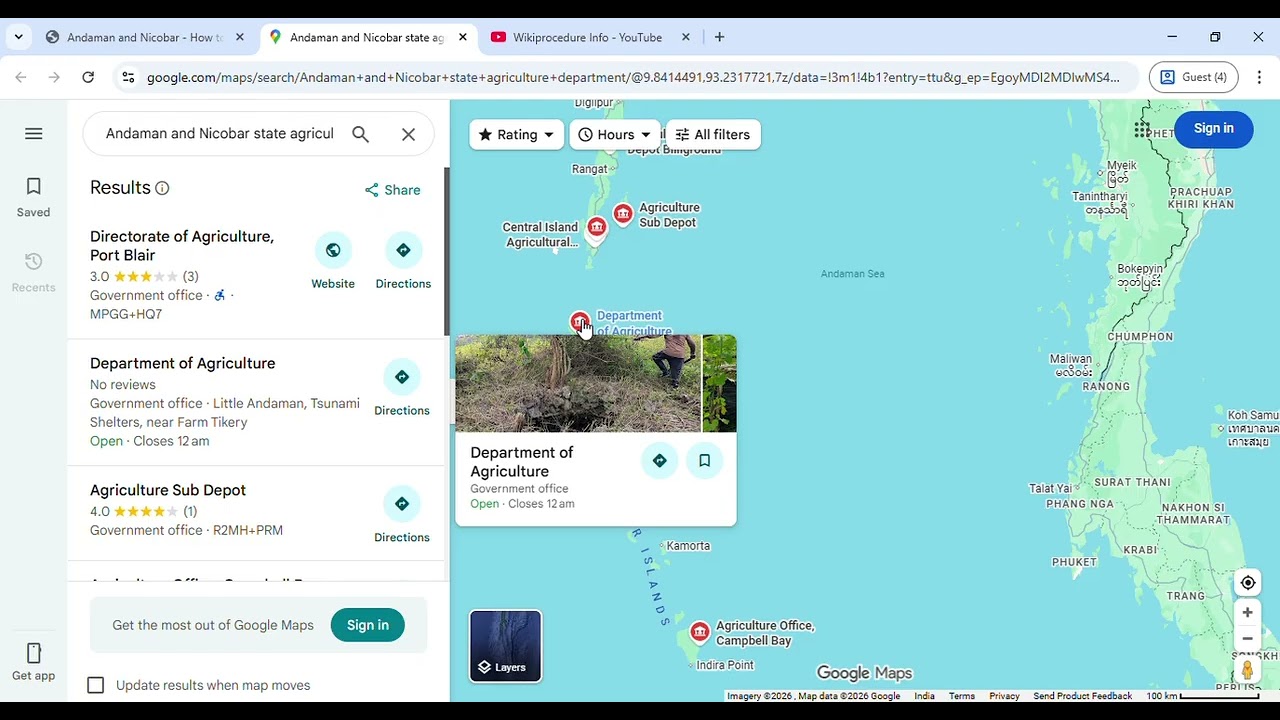
Task: Click the search input field
Action: pyautogui.click(x=220, y=134)
